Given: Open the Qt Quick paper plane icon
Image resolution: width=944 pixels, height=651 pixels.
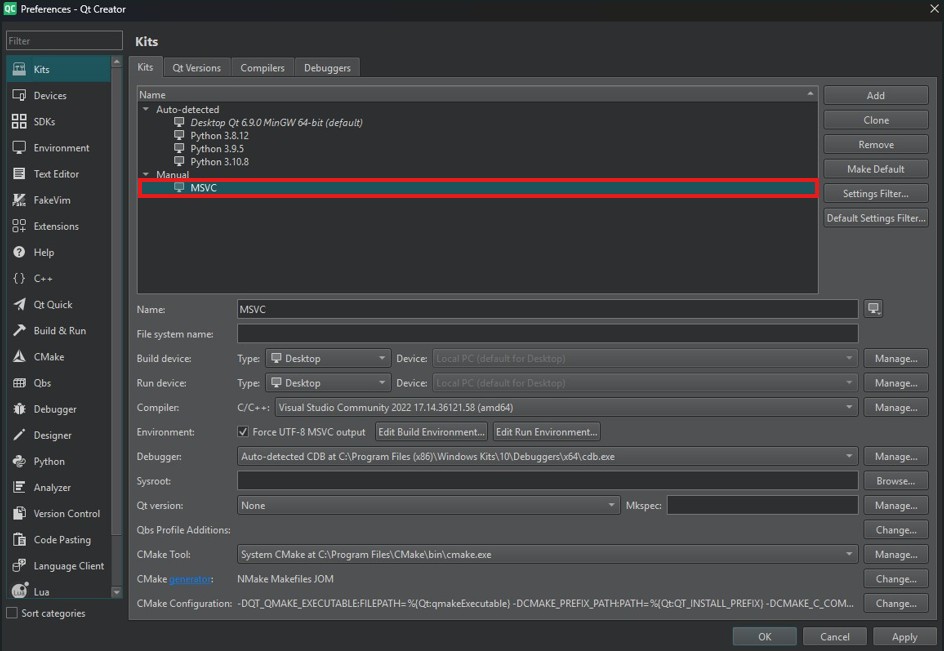Looking at the screenshot, I should 19,305.
